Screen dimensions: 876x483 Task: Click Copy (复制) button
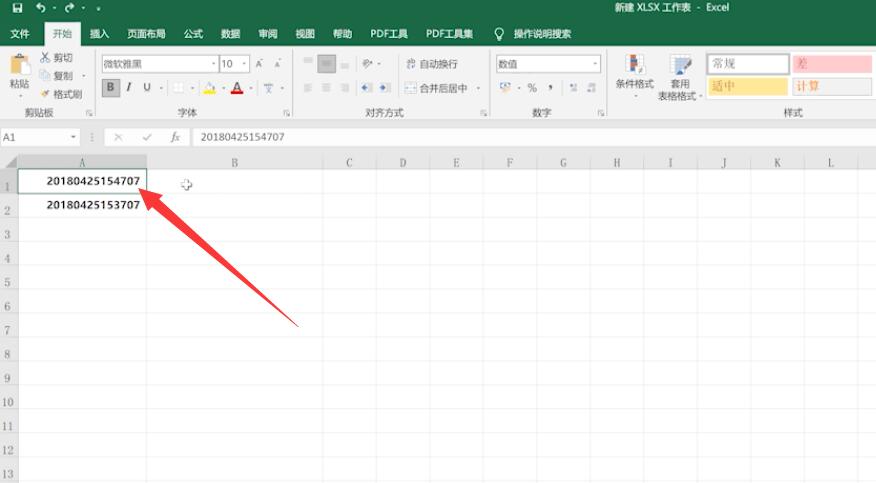pyautogui.click(x=56, y=75)
